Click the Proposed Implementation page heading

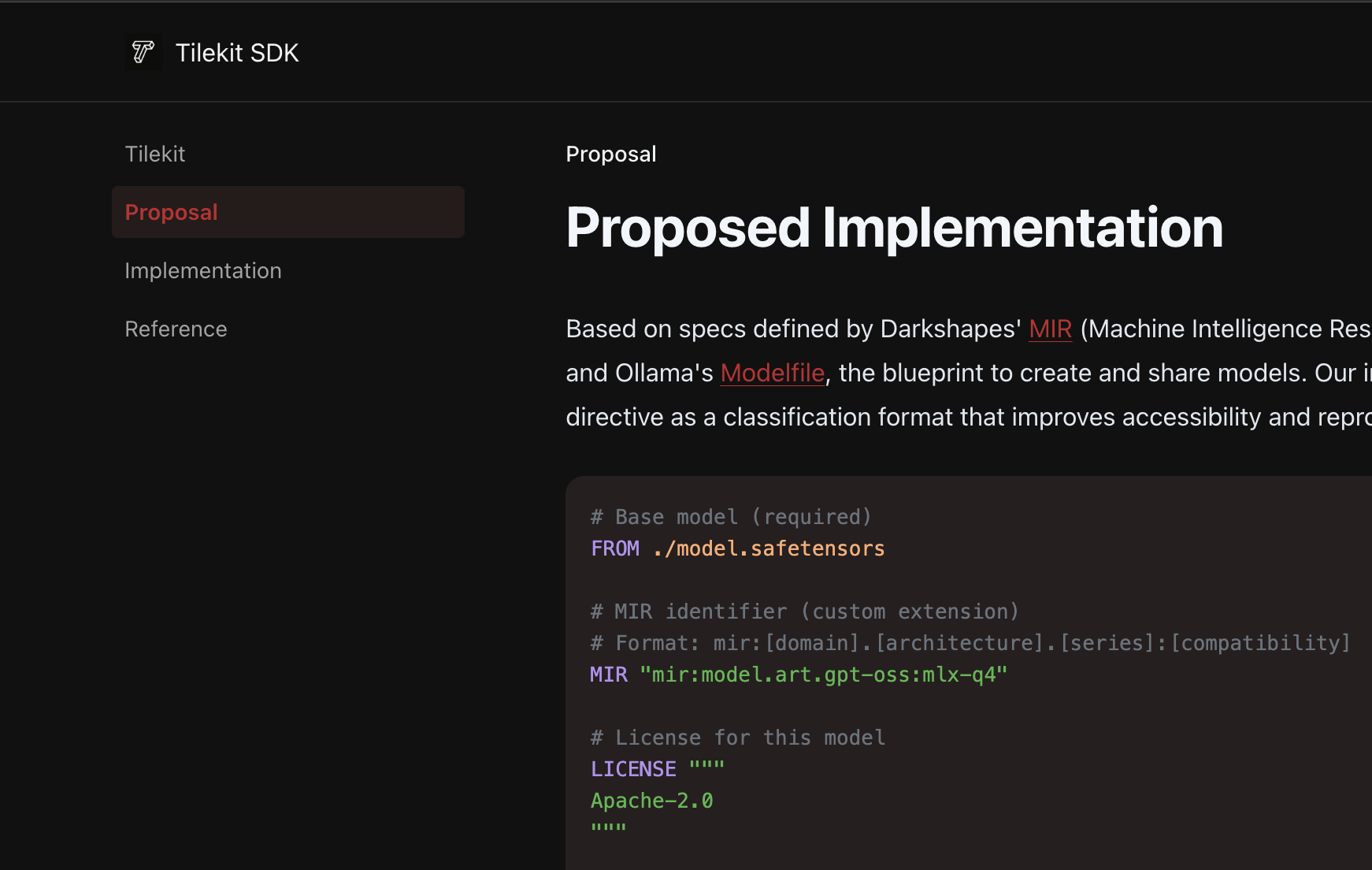point(894,228)
